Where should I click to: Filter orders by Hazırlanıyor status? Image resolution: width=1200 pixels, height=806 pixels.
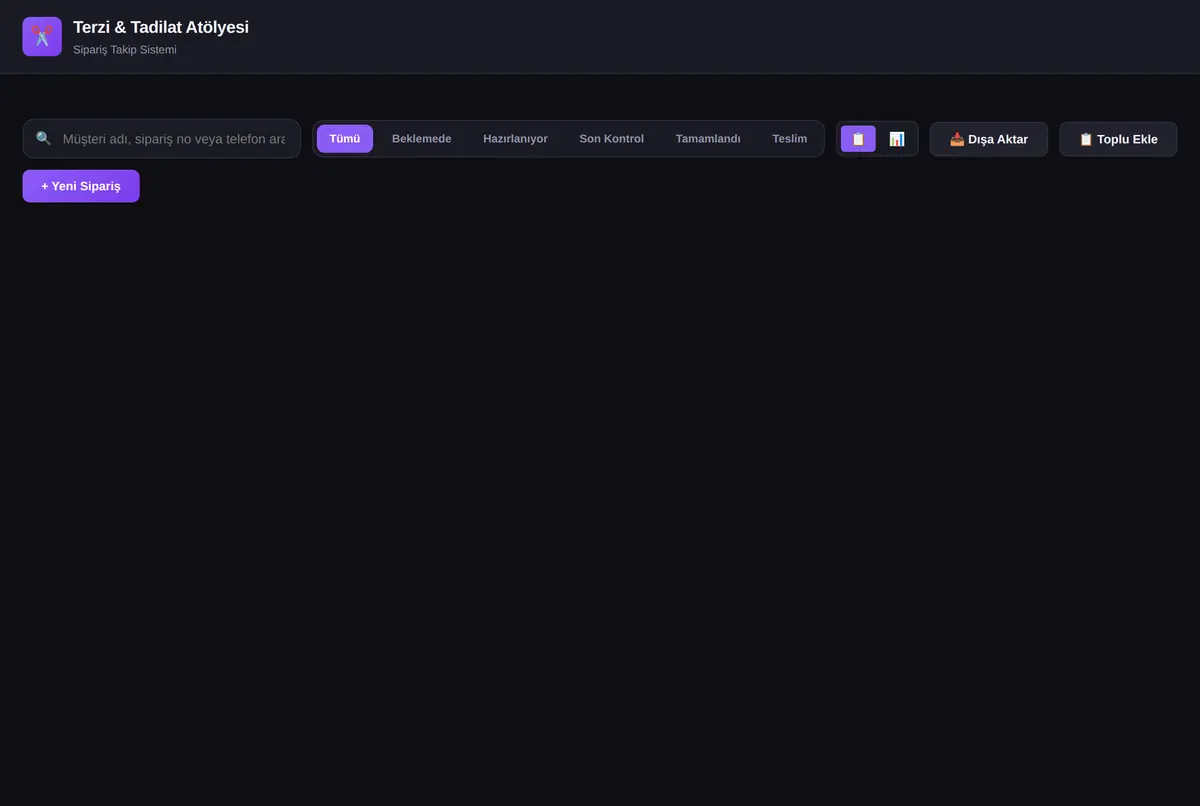tap(515, 139)
